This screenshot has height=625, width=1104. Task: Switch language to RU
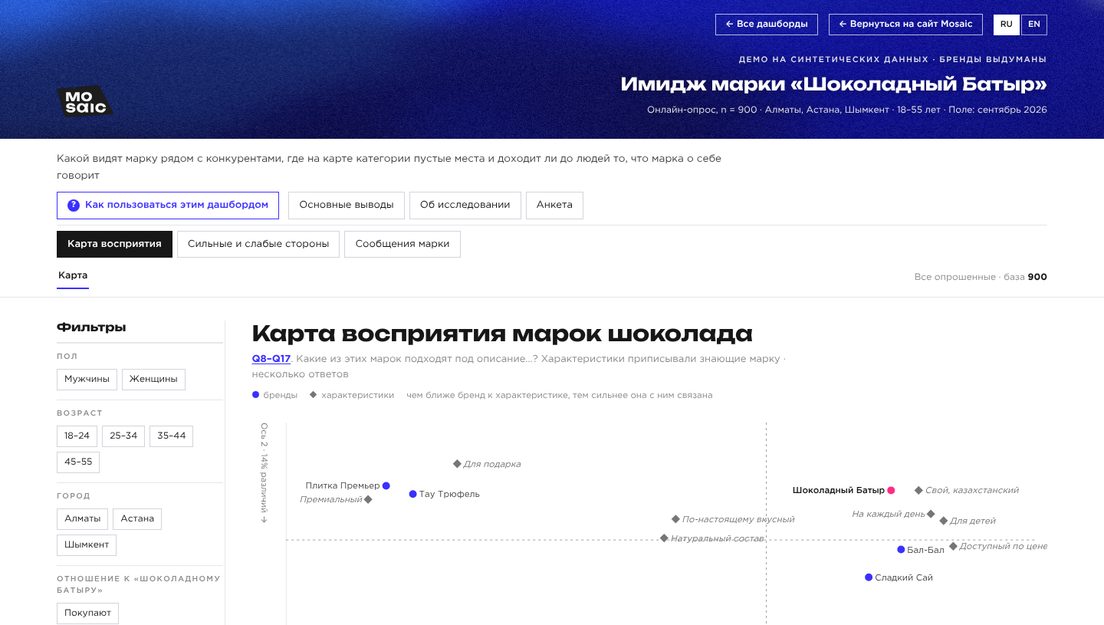pyautogui.click(x=1006, y=25)
